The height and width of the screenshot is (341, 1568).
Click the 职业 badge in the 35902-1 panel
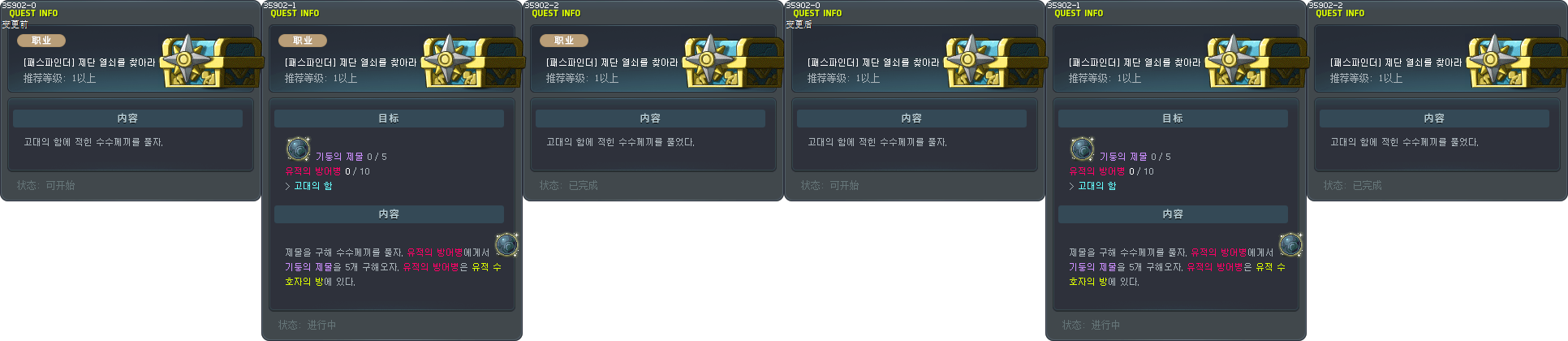[x=303, y=40]
